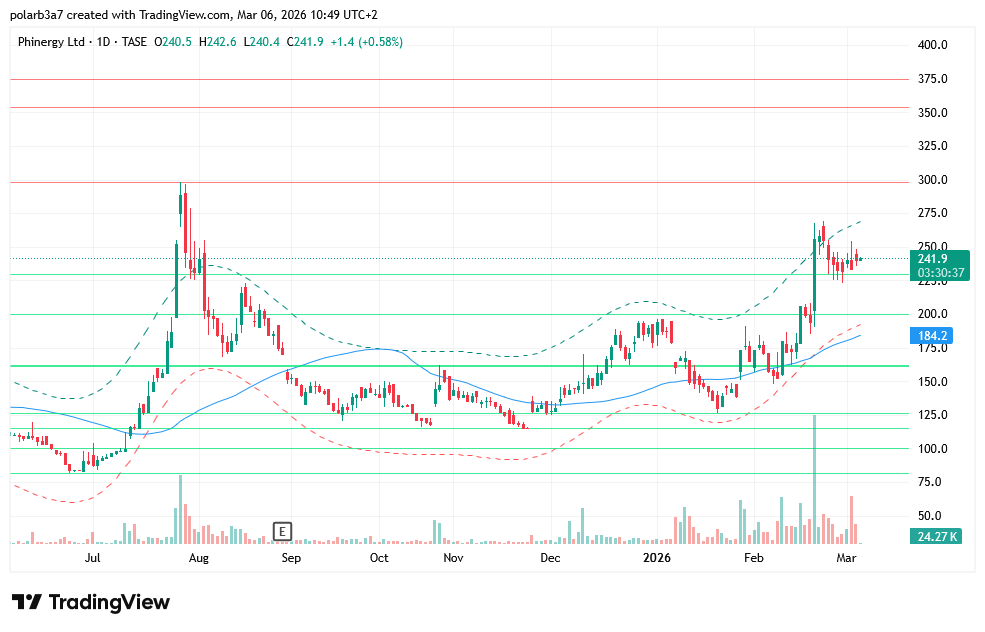Click the countdown timer 03:30:37
Screen dimensions: 985x632
940,273
